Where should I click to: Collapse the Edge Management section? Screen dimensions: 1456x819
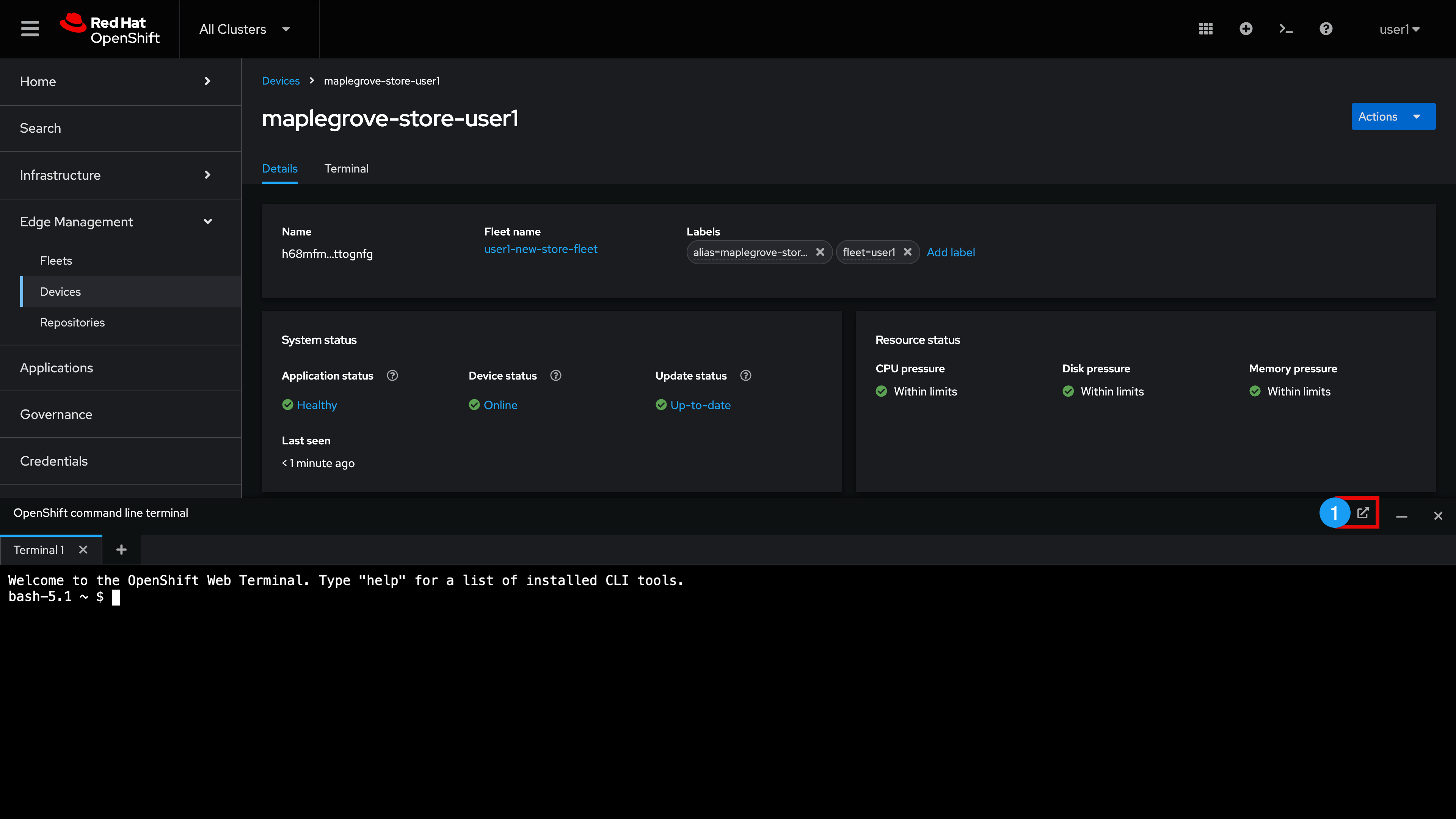click(x=121, y=221)
